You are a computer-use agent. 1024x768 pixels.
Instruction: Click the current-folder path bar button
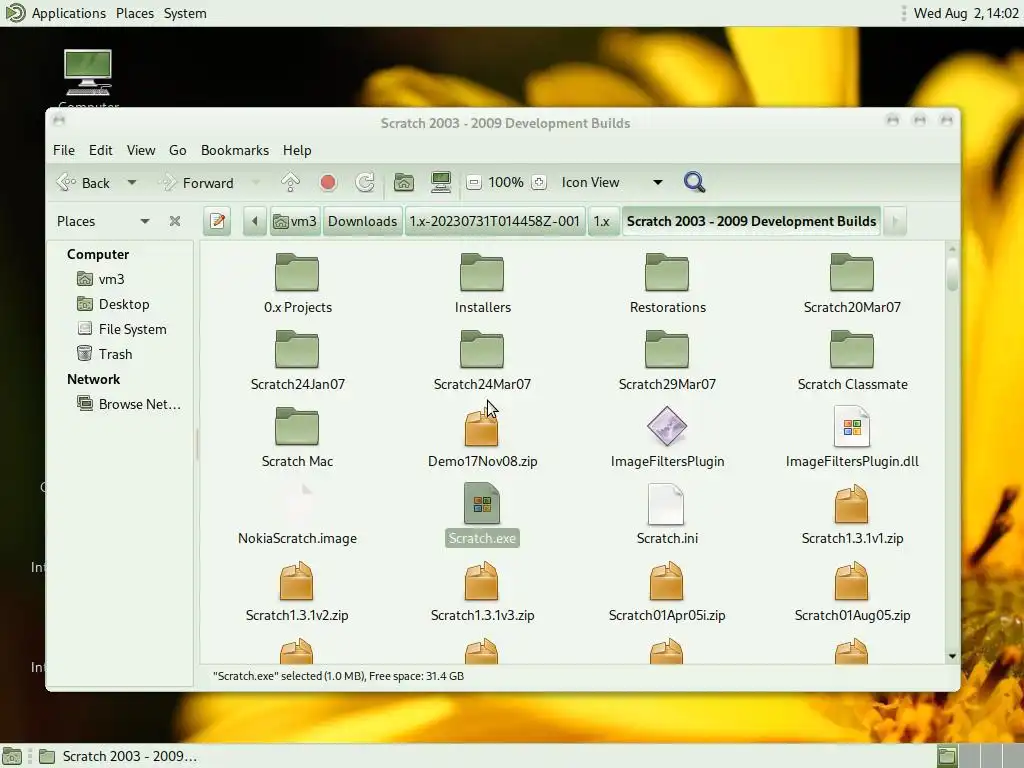pos(751,221)
